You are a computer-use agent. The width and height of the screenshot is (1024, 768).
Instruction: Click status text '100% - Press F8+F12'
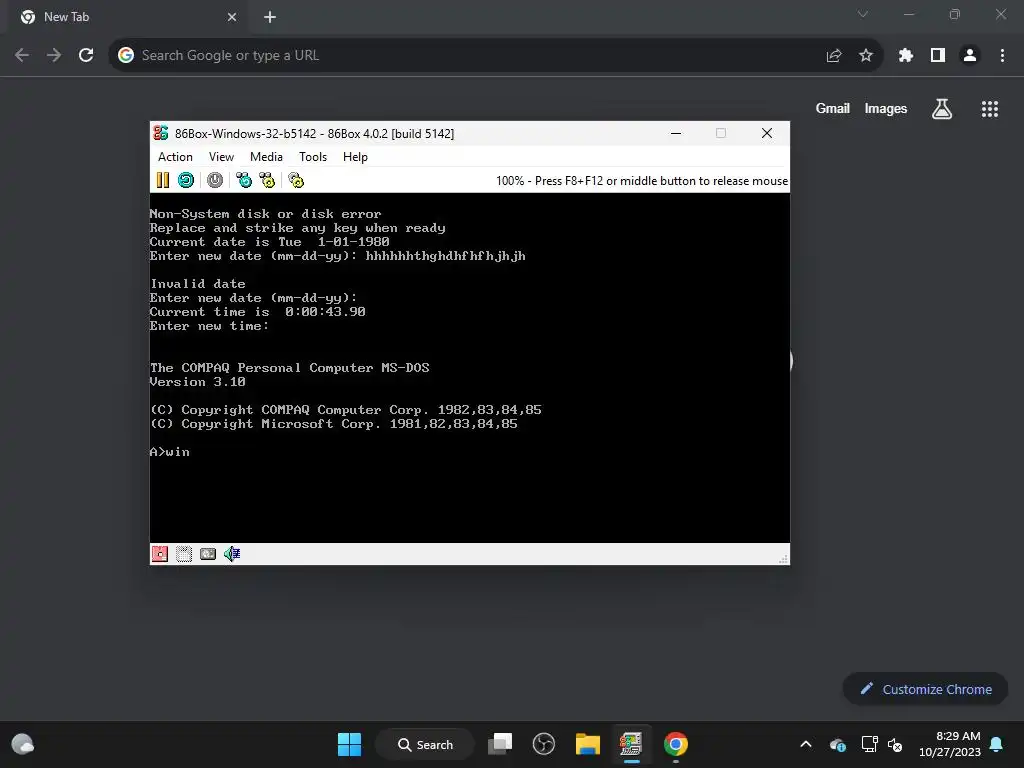[x=641, y=181]
